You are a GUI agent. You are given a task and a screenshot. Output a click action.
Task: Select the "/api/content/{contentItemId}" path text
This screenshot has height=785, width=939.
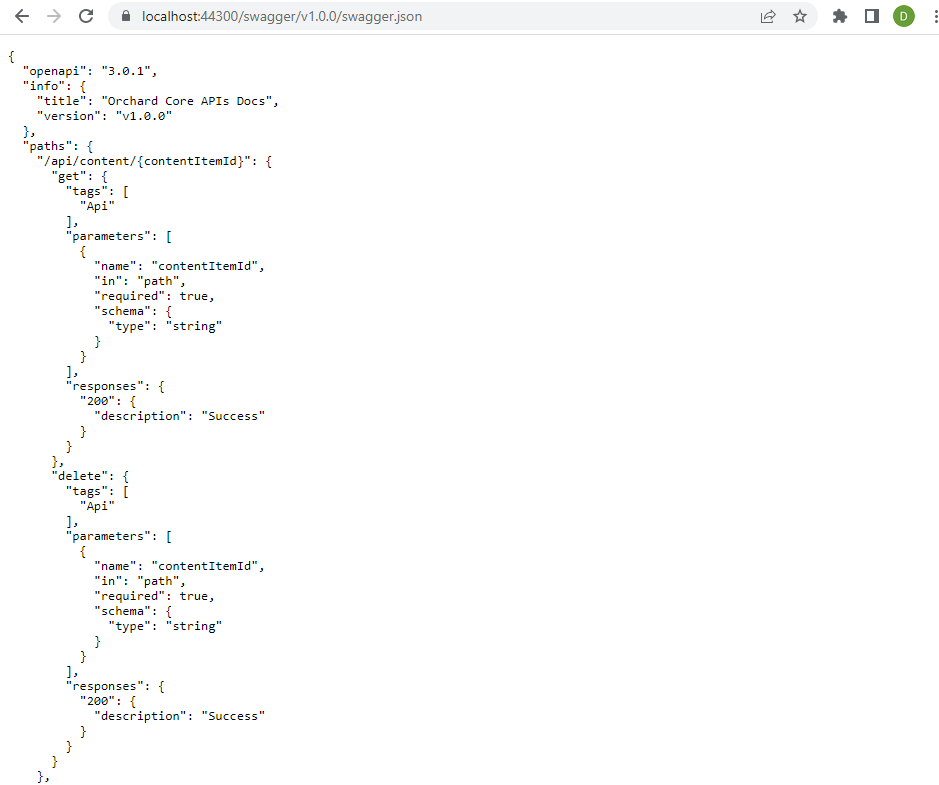click(x=144, y=161)
